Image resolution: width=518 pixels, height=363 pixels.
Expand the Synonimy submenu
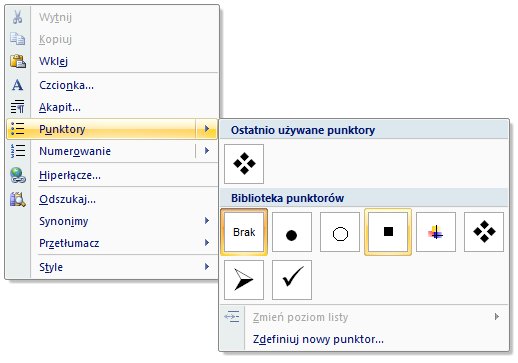pyautogui.click(x=112, y=221)
